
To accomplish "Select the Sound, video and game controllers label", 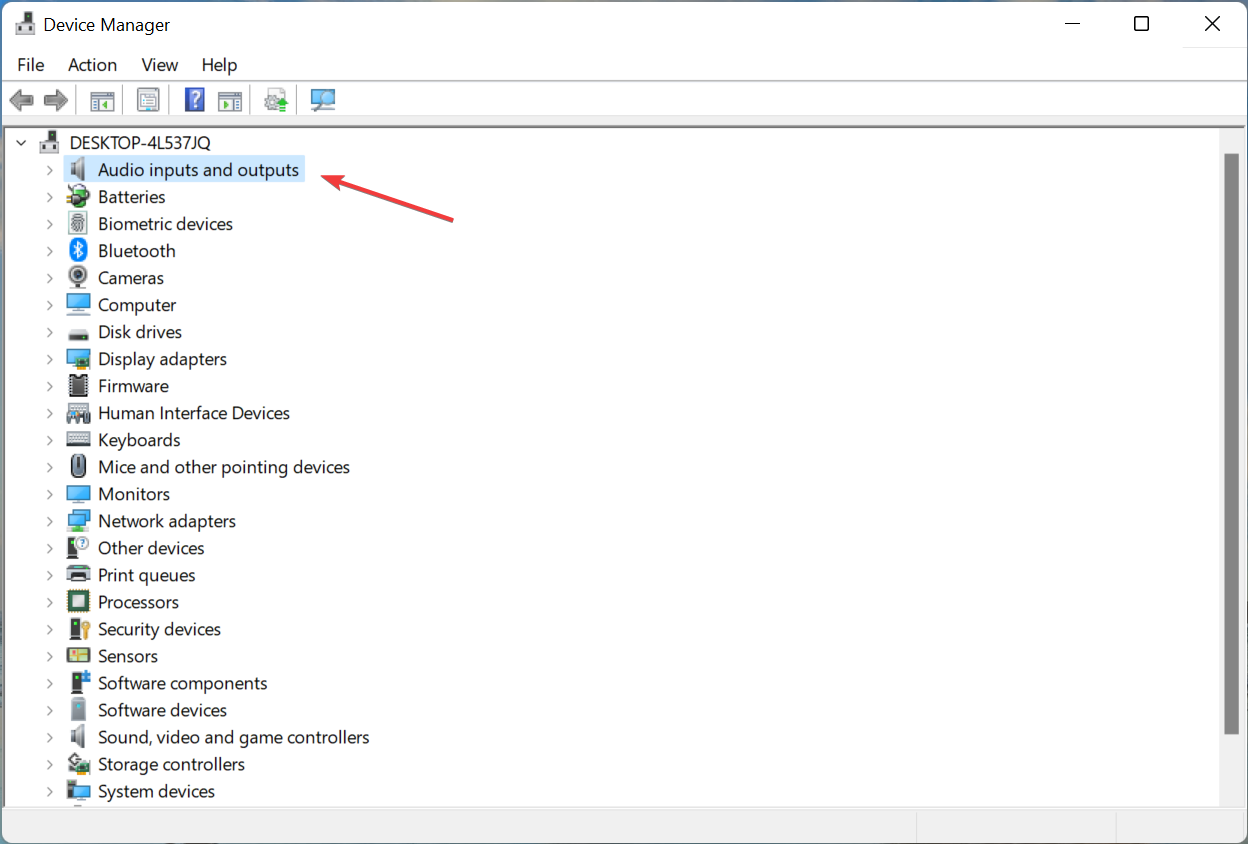I will coord(234,737).
